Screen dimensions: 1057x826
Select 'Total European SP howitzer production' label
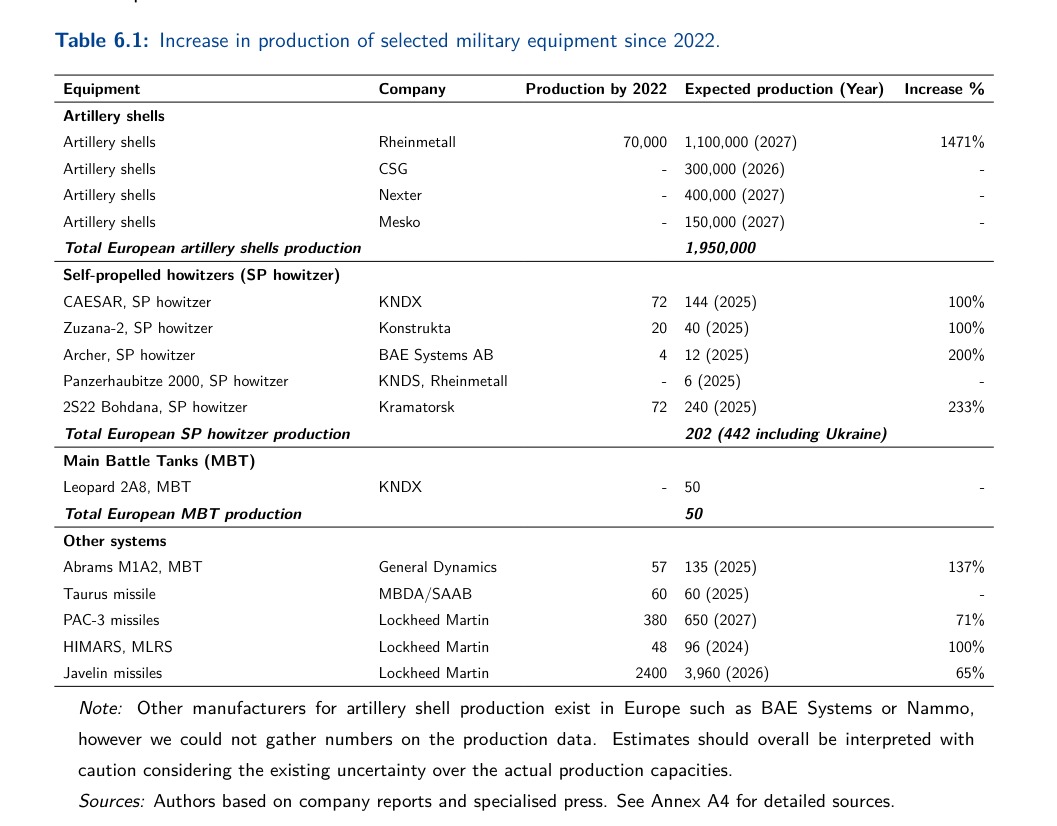(x=207, y=434)
